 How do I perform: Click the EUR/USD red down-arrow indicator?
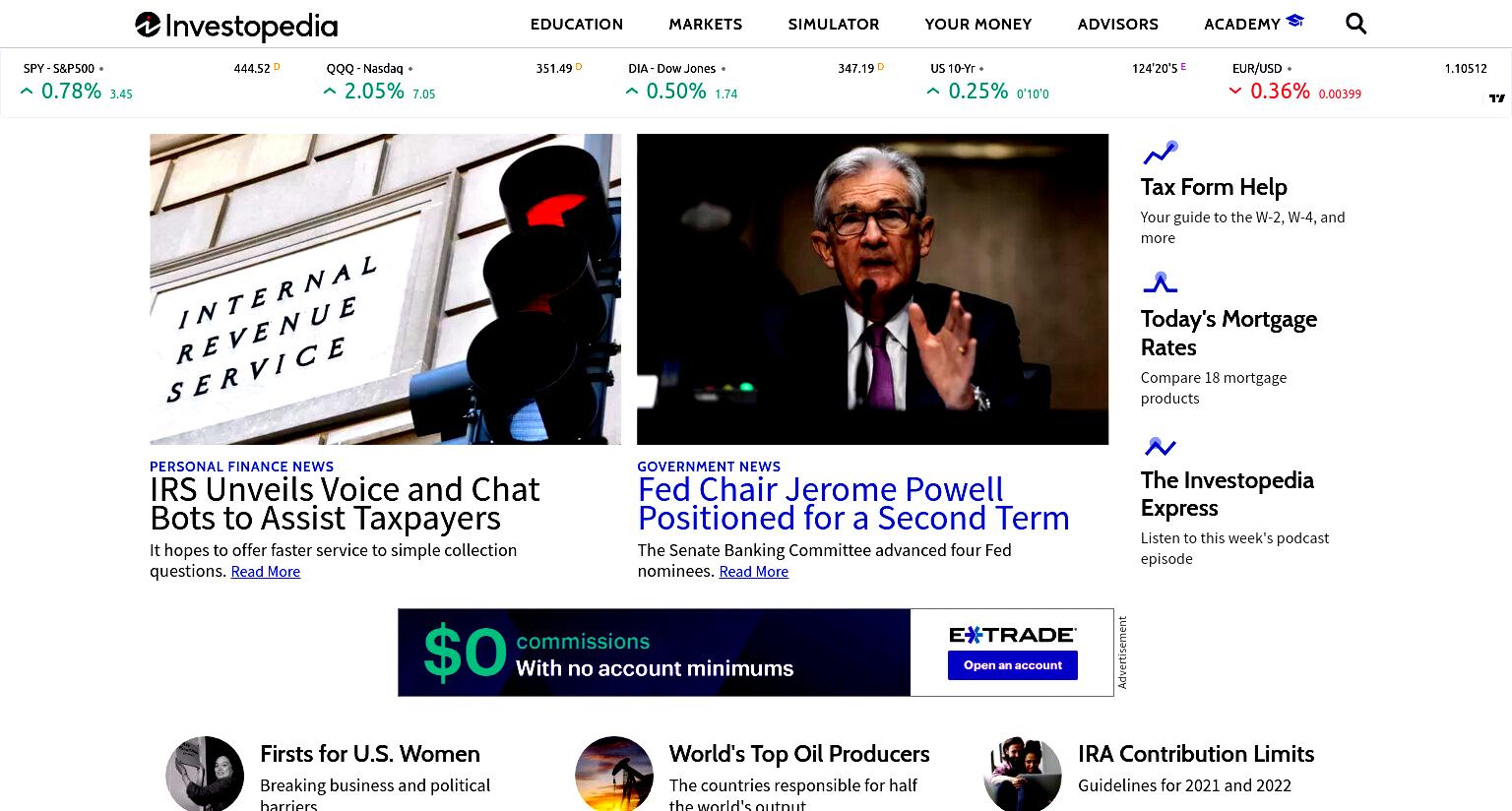(1235, 91)
